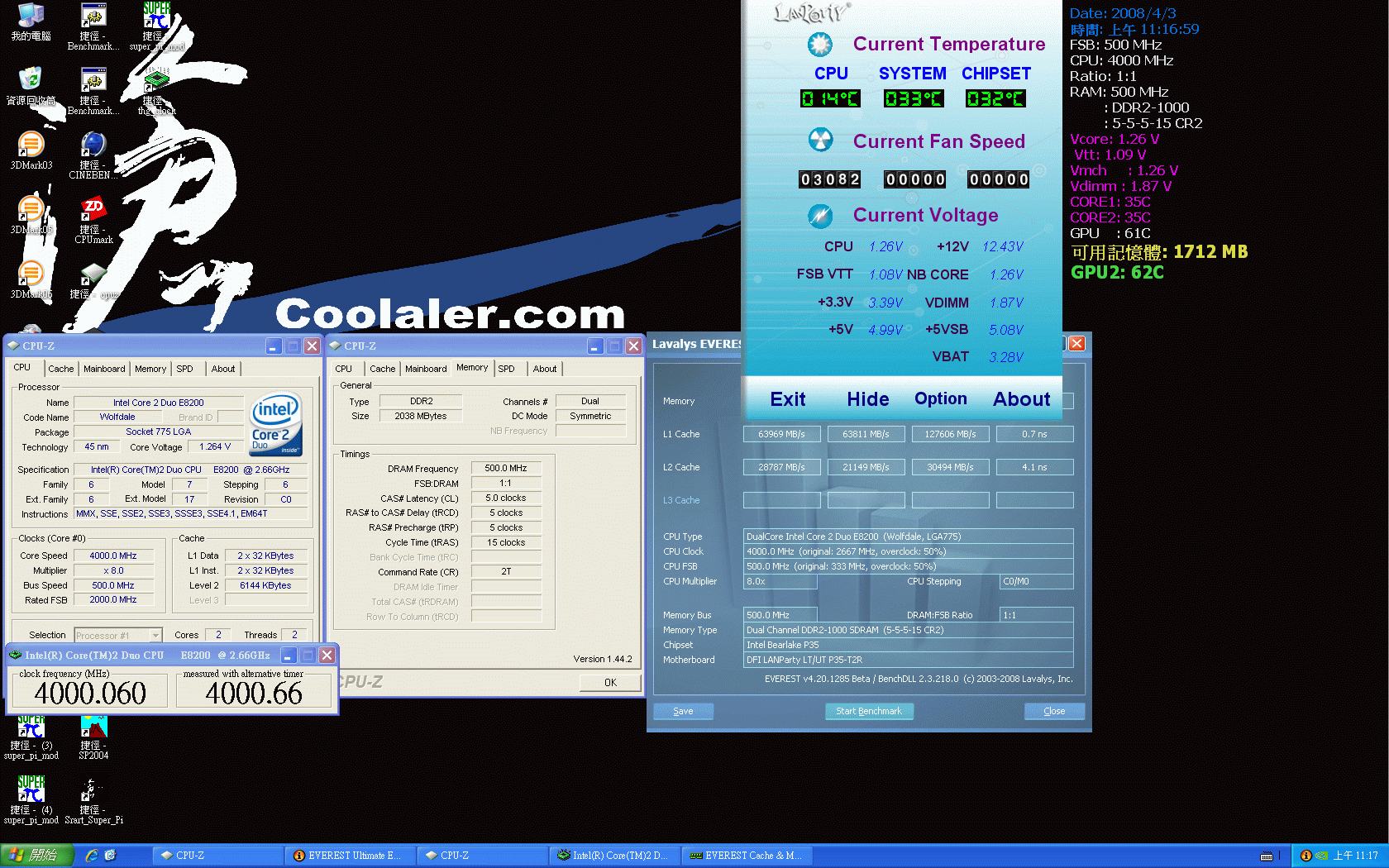Switch to the CPU tab in the memory timings CPU-Z window
Viewport: 1389px width, 868px height.
[344, 369]
